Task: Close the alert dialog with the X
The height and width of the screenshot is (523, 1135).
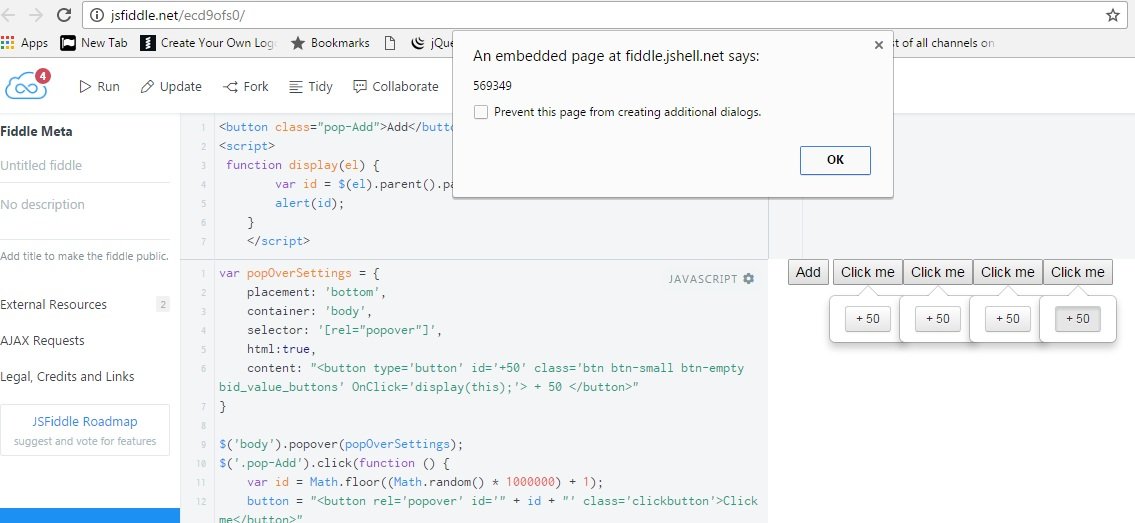Action: click(x=878, y=45)
